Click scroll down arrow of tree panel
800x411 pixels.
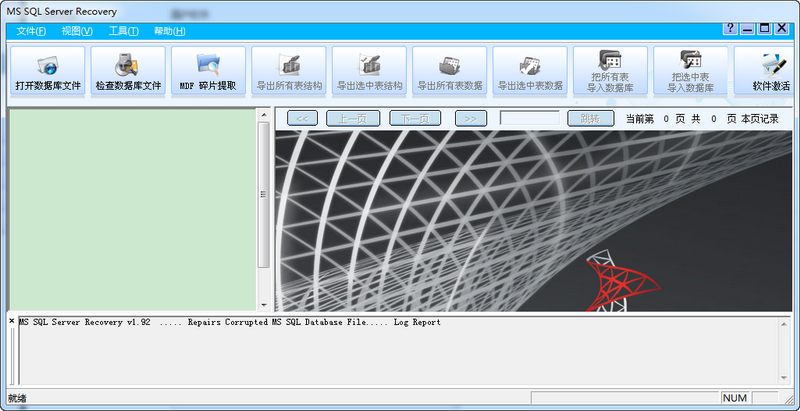point(264,305)
